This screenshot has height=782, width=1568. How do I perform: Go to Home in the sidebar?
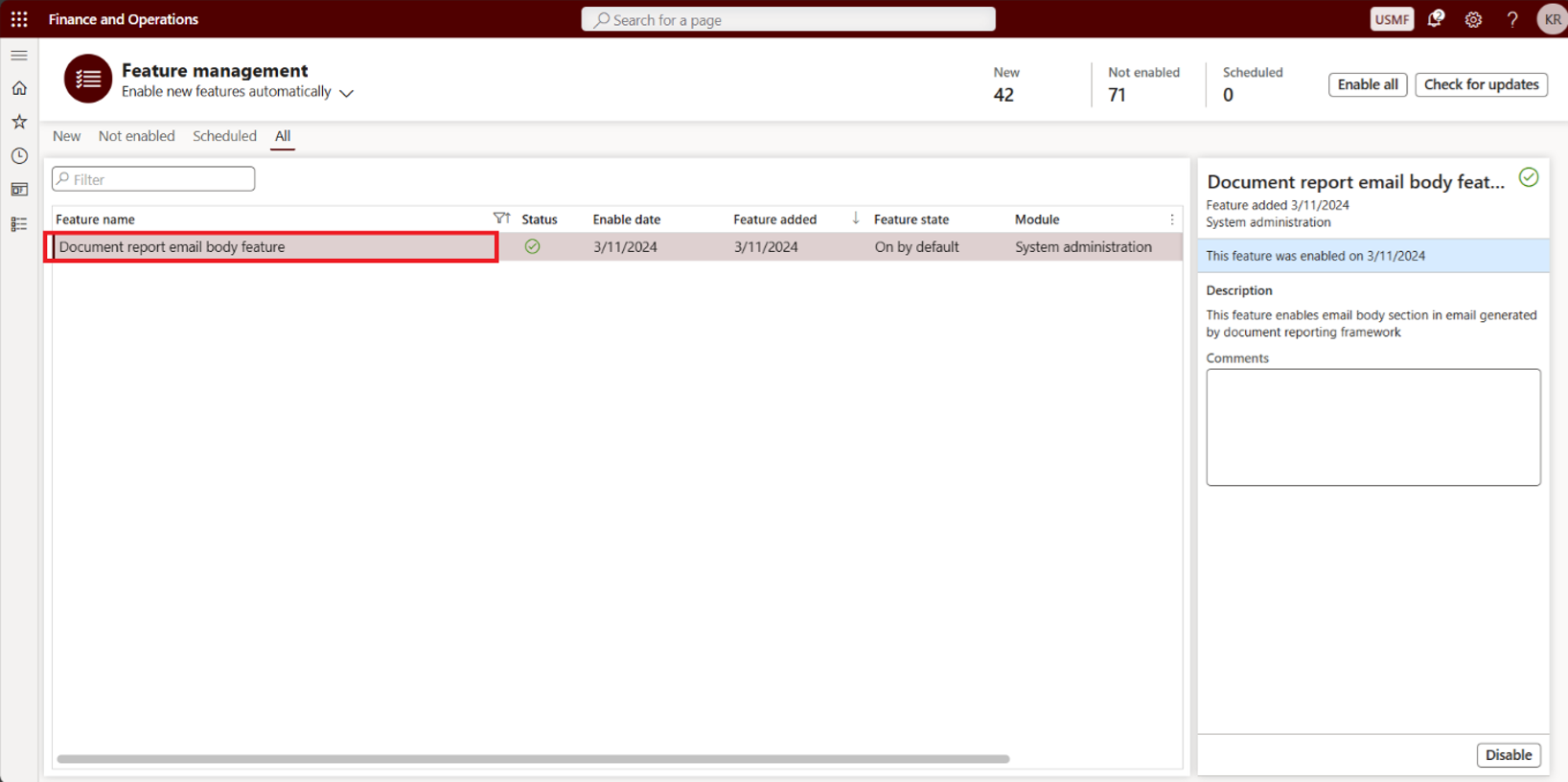coord(19,88)
